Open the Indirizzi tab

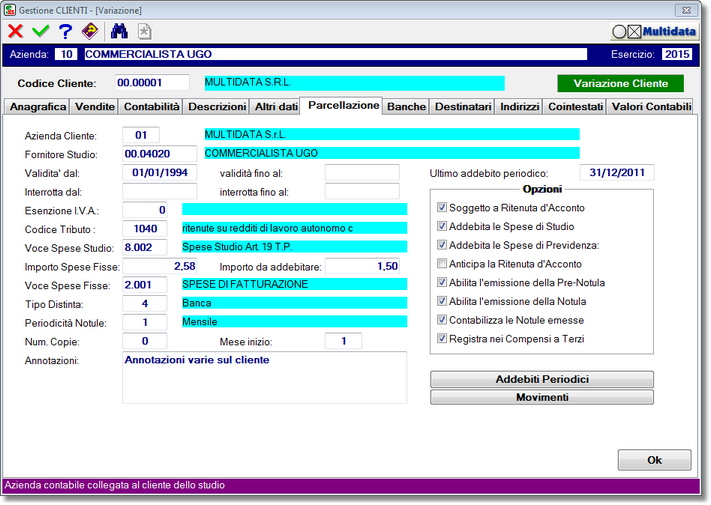click(520, 107)
